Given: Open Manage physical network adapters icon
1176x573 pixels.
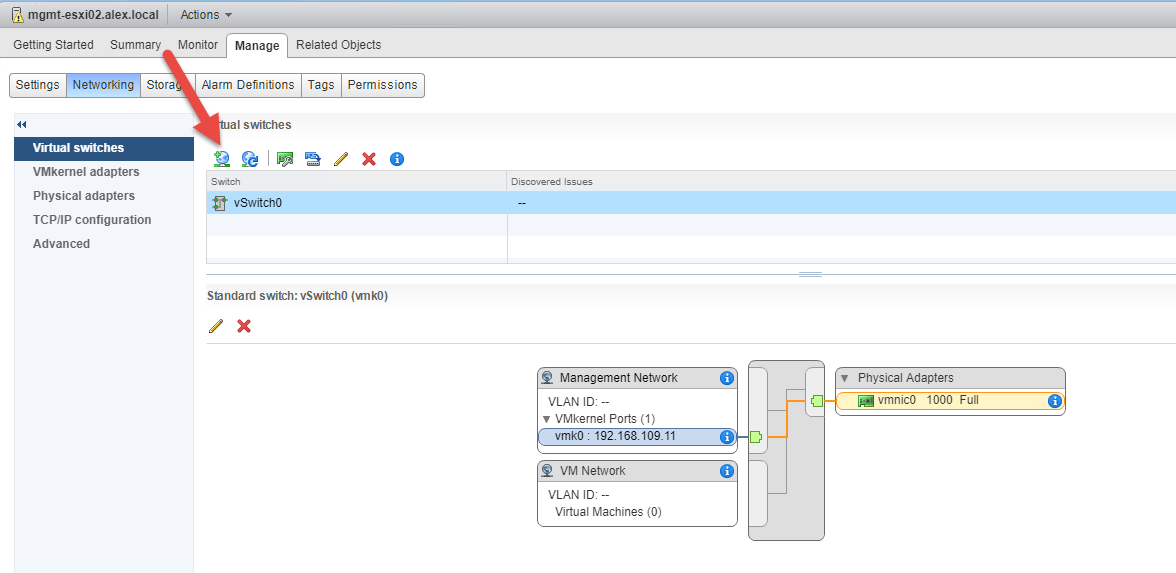Looking at the screenshot, I should click(x=285, y=159).
